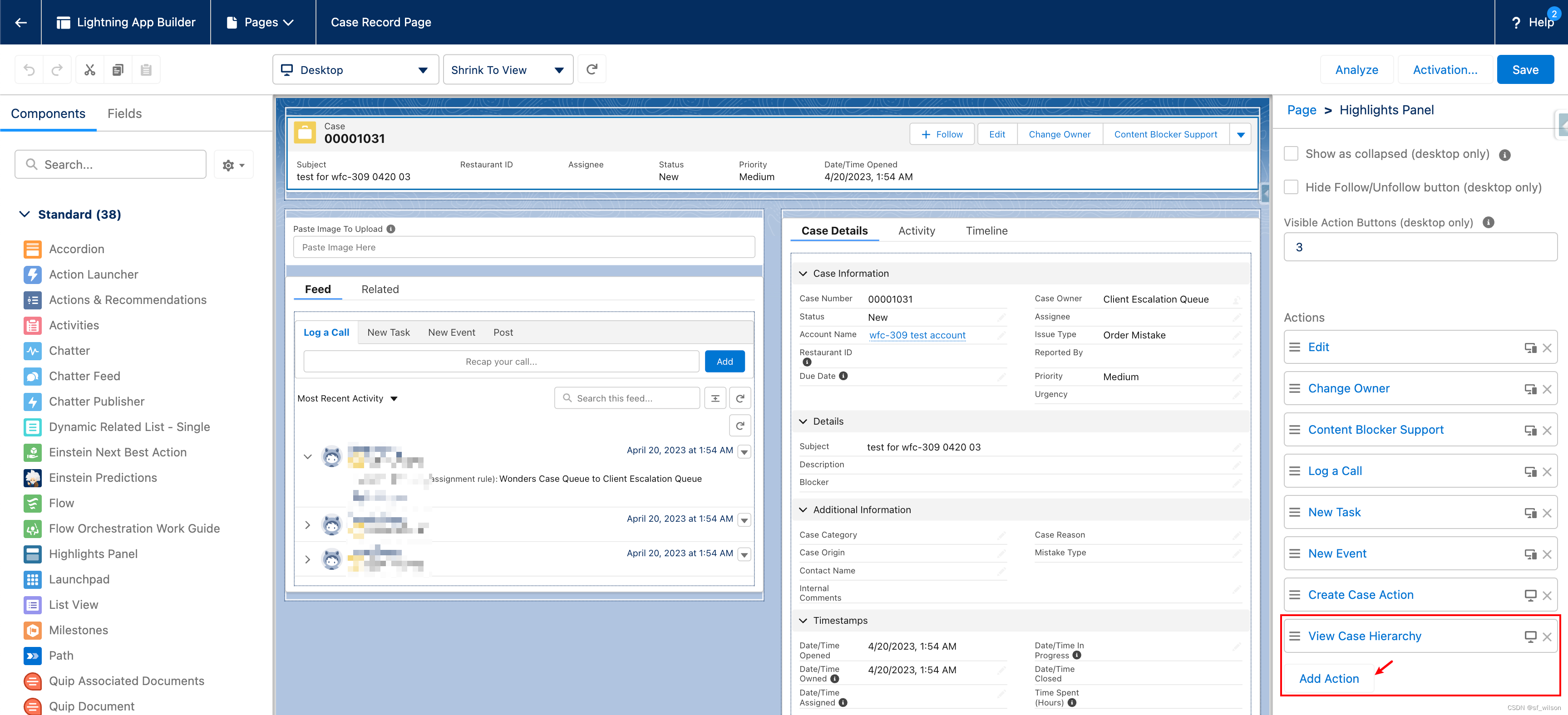Viewport: 1568px width, 715px height.
Task: Open the Activation settings
Action: tap(1445, 70)
